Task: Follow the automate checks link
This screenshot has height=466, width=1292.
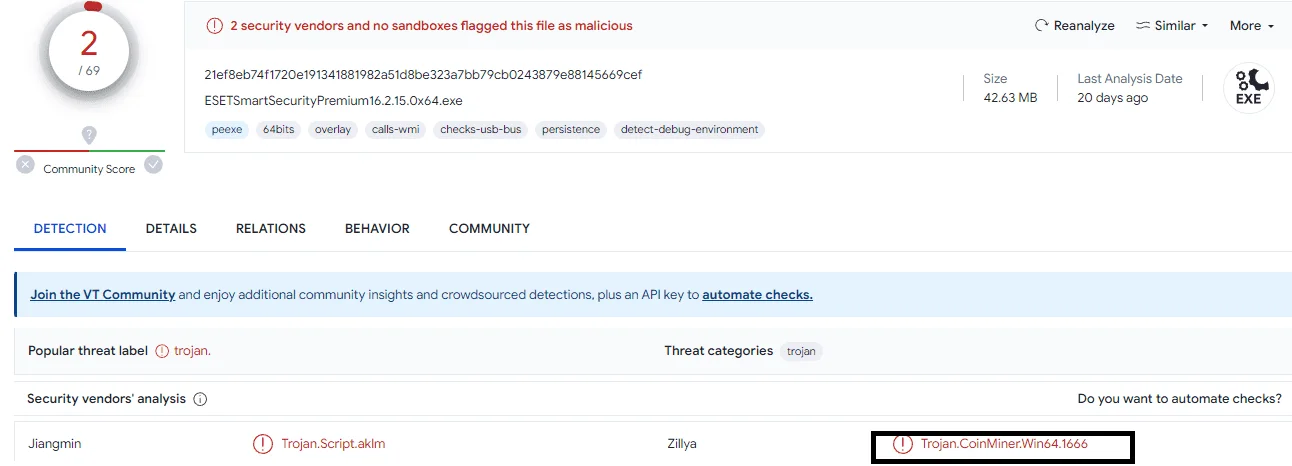Action: (757, 295)
